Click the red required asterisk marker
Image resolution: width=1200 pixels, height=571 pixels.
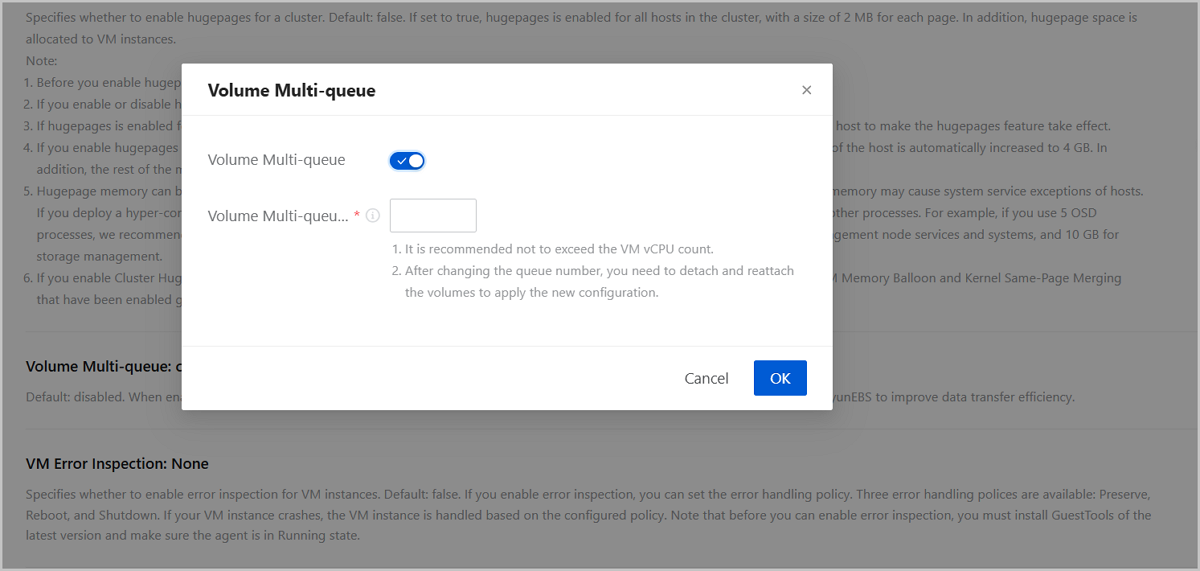[x=357, y=216]
